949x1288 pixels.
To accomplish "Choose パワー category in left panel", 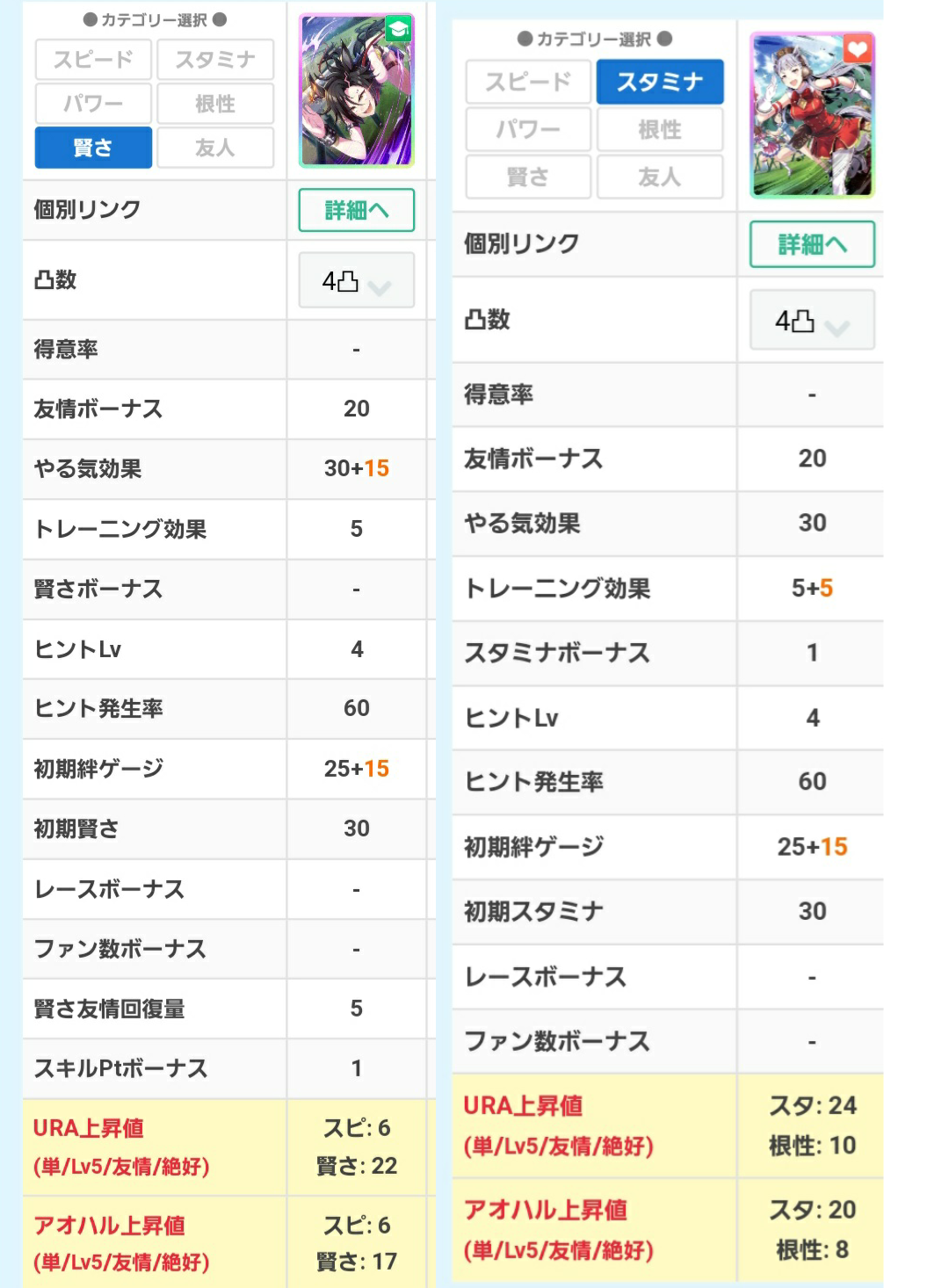I will click(93, 104).
